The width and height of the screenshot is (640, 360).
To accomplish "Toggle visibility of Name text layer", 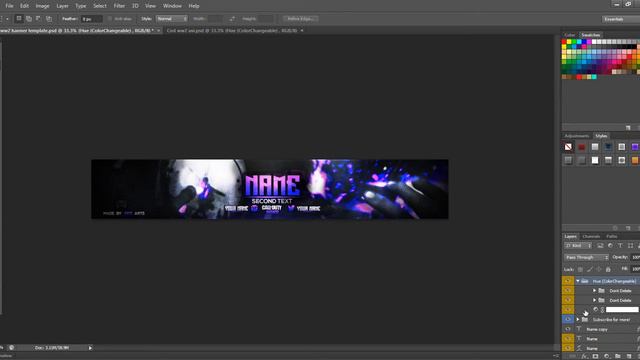I will (568, 338).
